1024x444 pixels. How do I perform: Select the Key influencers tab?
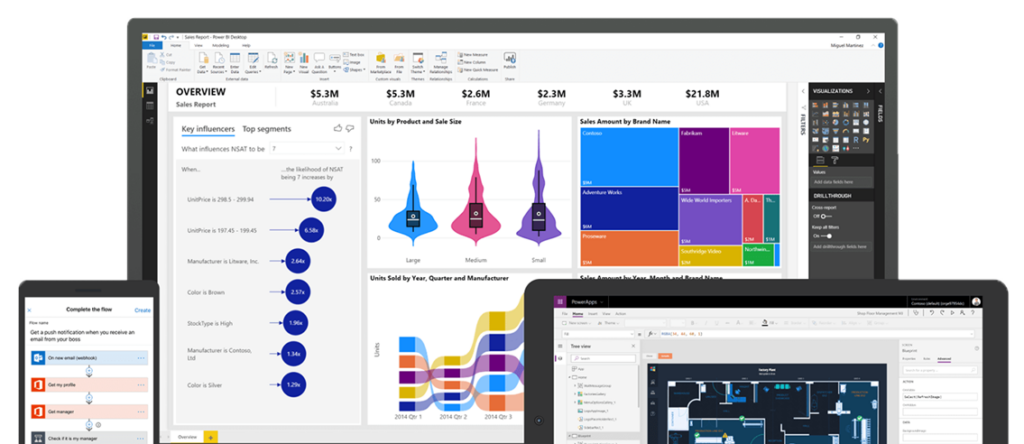point(208,129)
